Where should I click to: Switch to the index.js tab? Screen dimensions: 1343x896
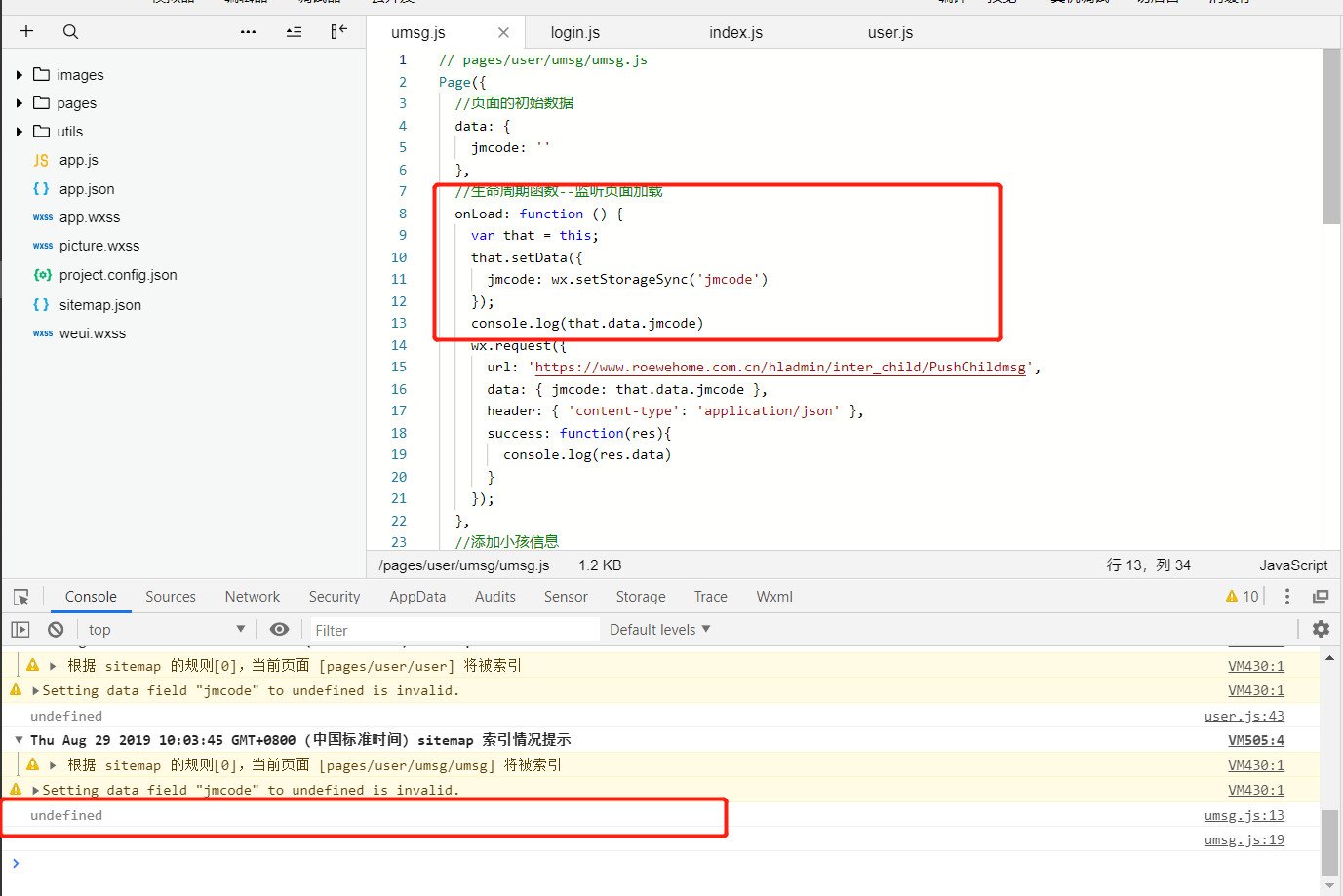[736, 32]
